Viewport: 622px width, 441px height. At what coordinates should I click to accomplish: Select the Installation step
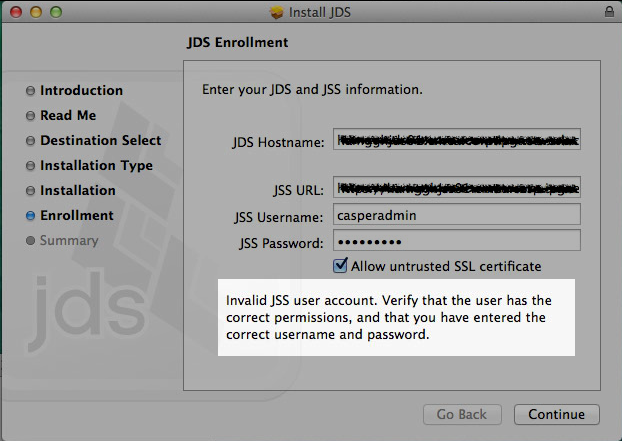coord(78,190)
